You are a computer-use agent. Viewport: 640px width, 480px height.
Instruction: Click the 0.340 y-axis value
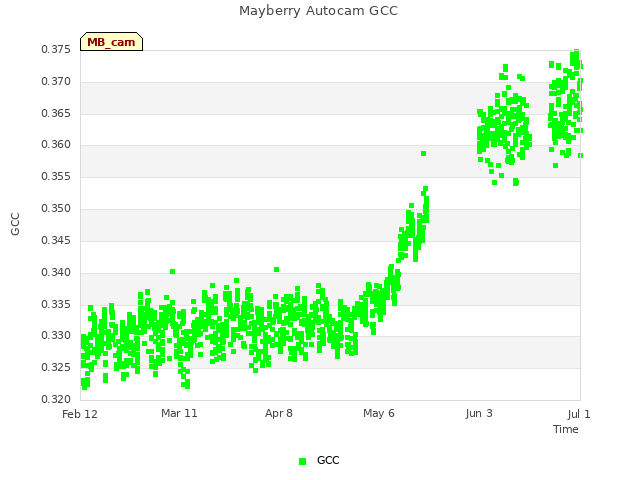pos(56,272)
